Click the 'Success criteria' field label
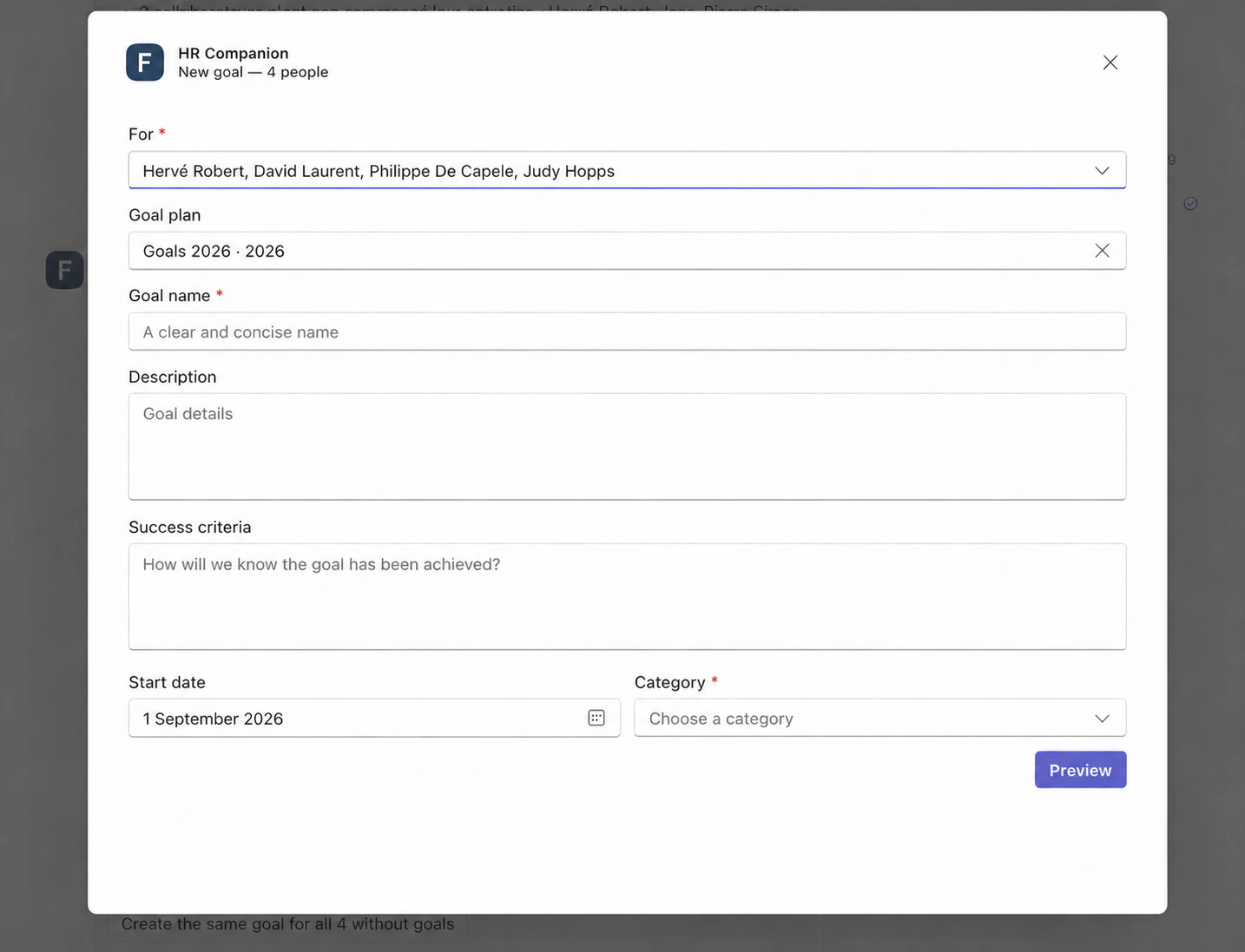Viewport: 1245px width, 952px height. pos(190,527)
